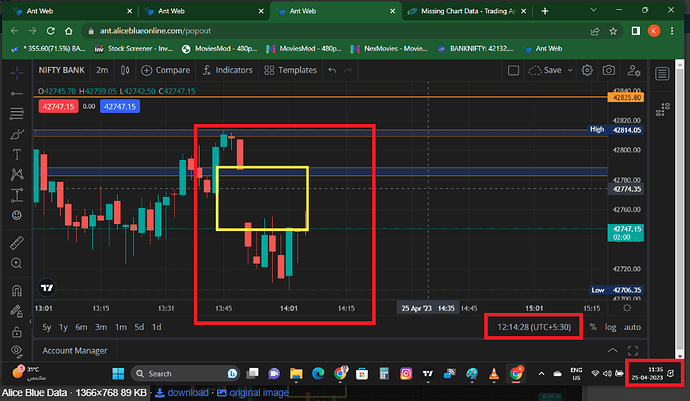Open the Templates menu

290,70
